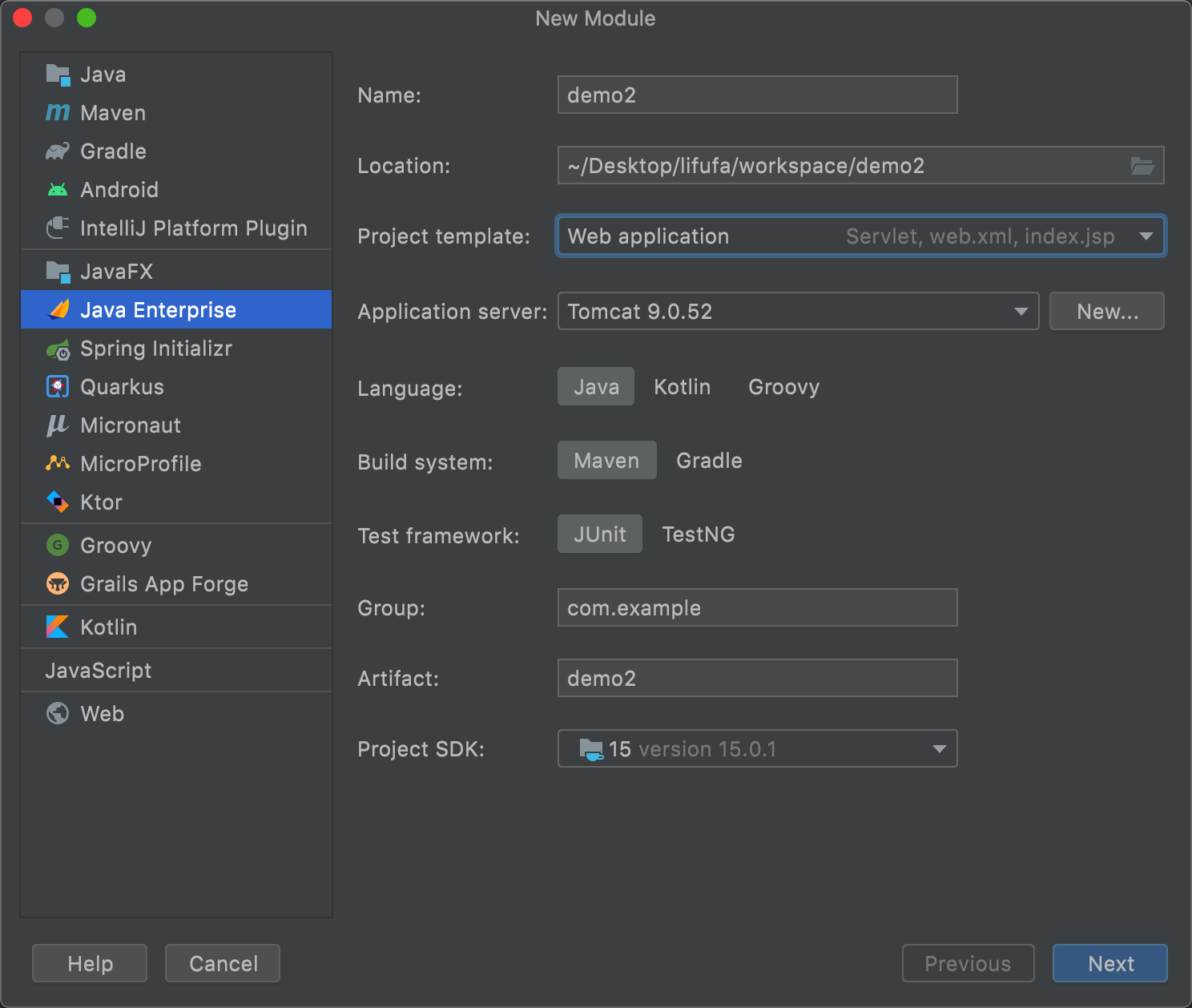Screen dimensions: 1192x1008
Task: Select Groovy as the language
Action: [x=783, y=386]
